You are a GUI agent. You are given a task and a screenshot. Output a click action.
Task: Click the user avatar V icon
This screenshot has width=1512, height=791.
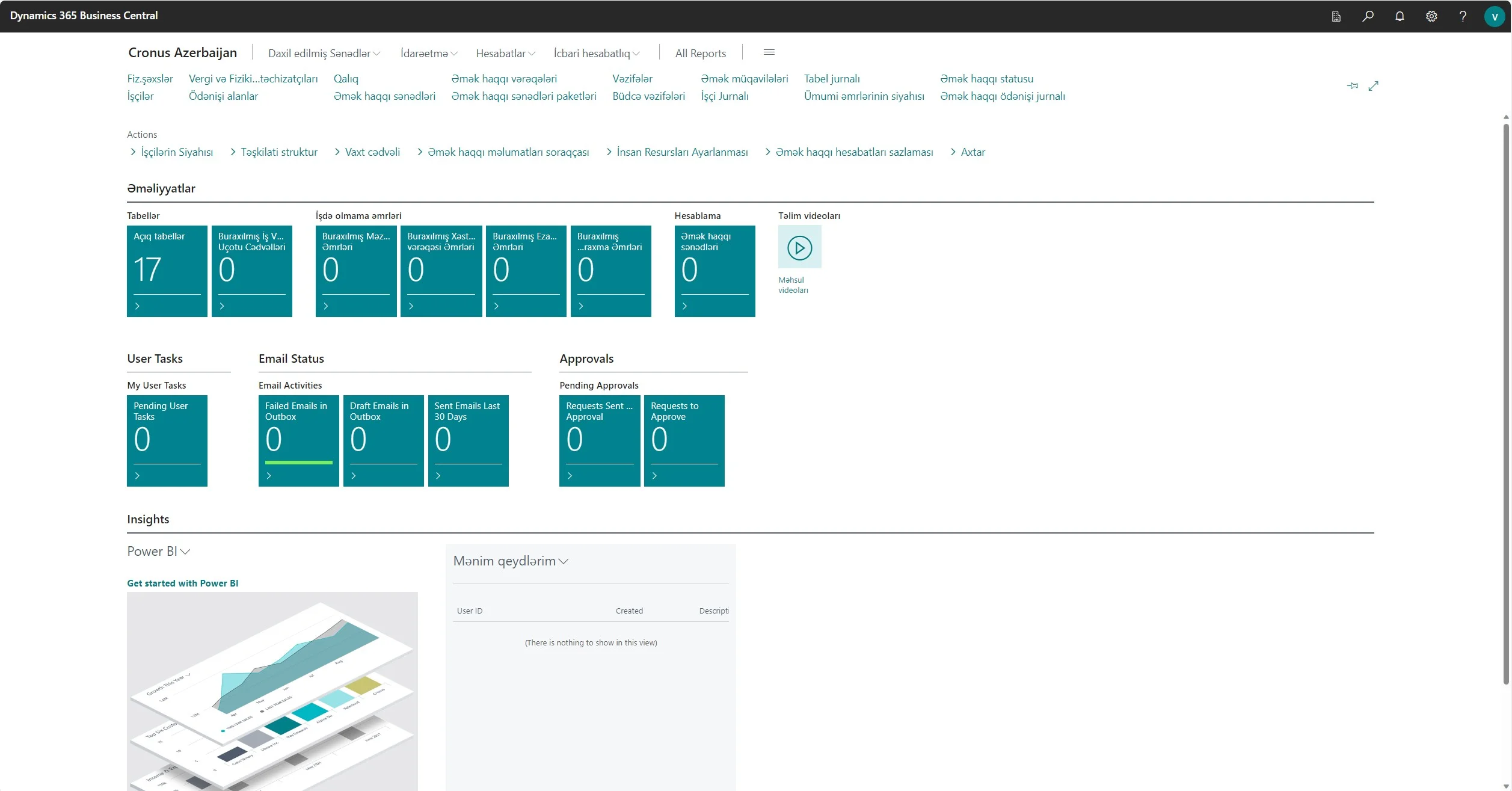(1494, 16)
